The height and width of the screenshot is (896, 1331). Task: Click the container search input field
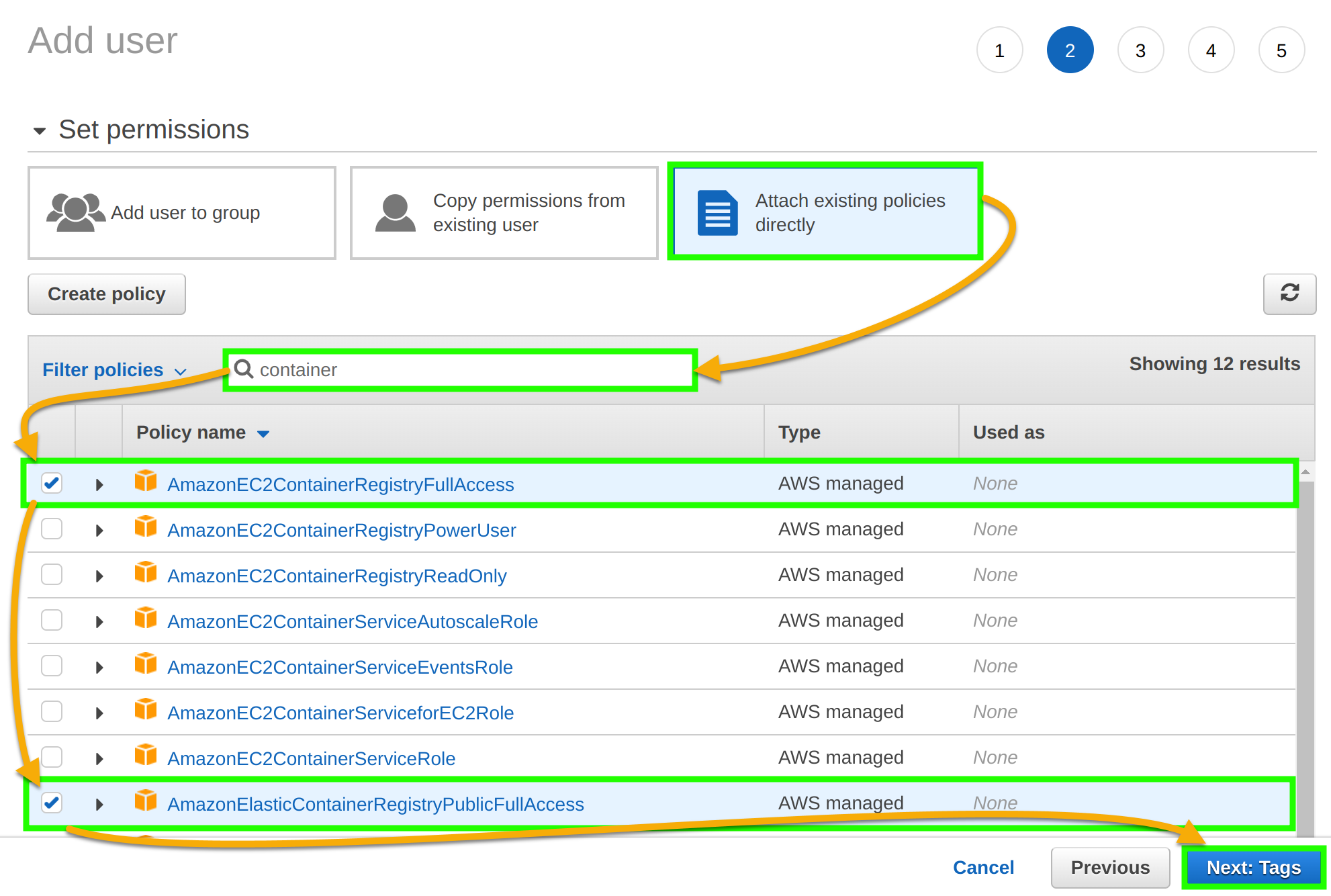click(x=460, y=369)
